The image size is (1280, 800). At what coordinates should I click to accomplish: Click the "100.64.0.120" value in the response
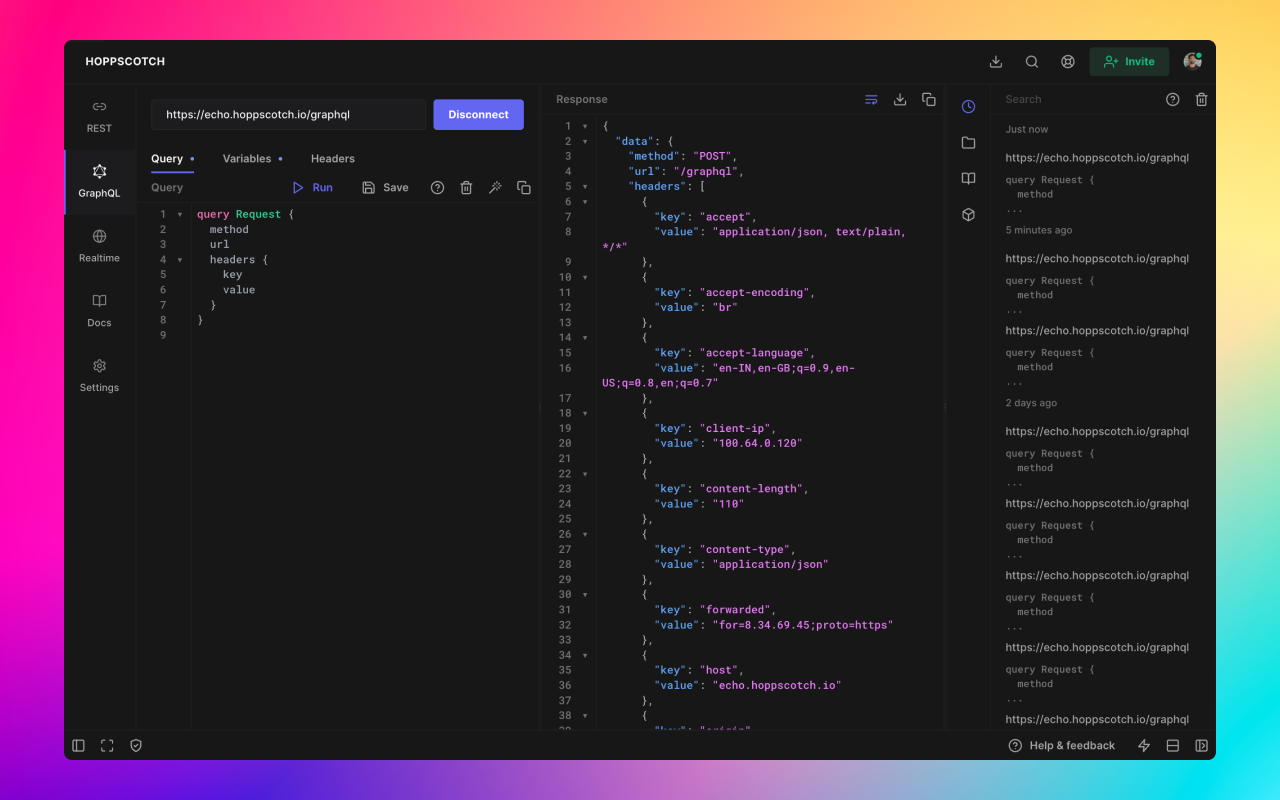tap(757, 443)
